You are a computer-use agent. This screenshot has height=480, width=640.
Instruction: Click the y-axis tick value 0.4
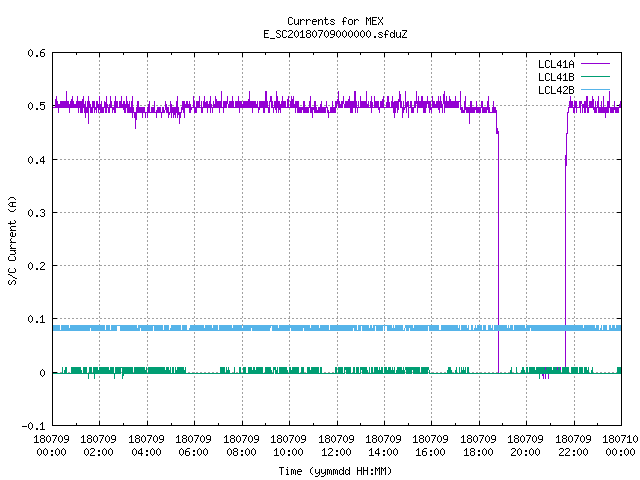coord(36,160)
